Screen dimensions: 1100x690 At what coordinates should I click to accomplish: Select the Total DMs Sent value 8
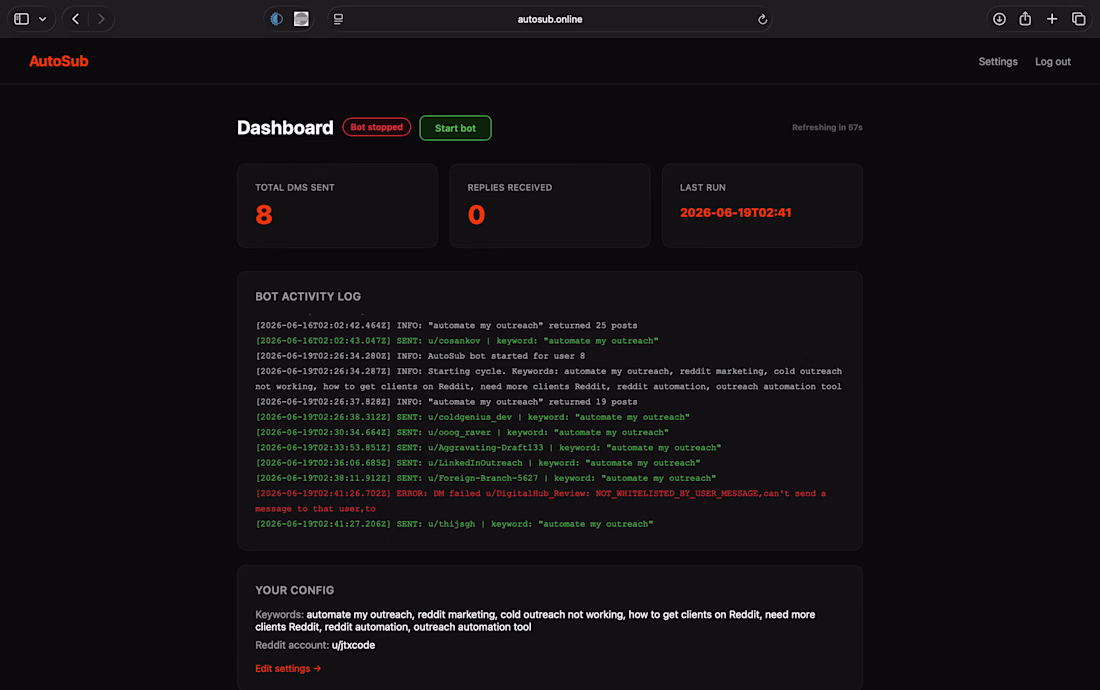(x=264, y=215)
